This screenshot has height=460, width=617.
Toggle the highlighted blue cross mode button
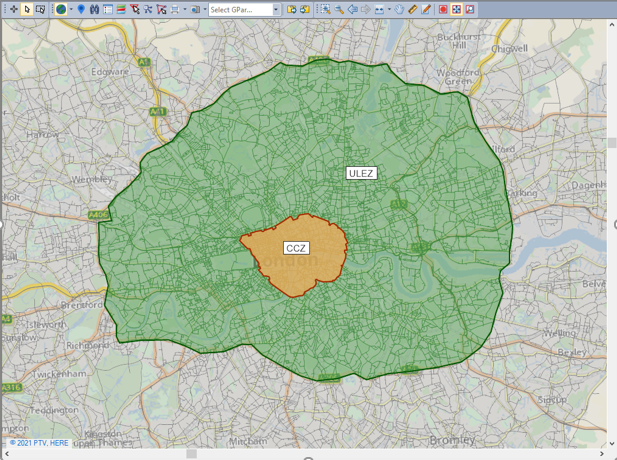point(456,9)
